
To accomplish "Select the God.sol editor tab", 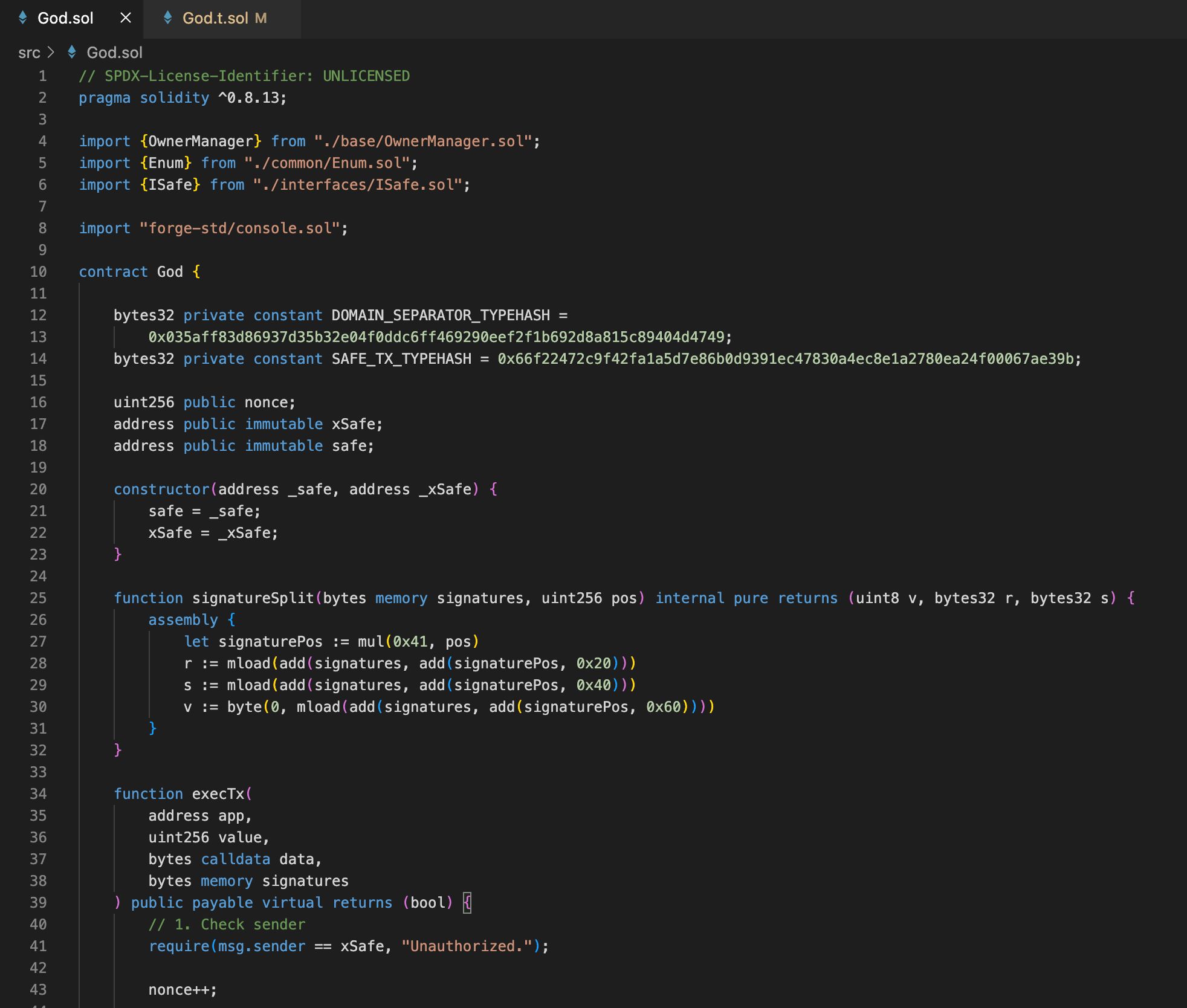I will (x=65, y=18).
